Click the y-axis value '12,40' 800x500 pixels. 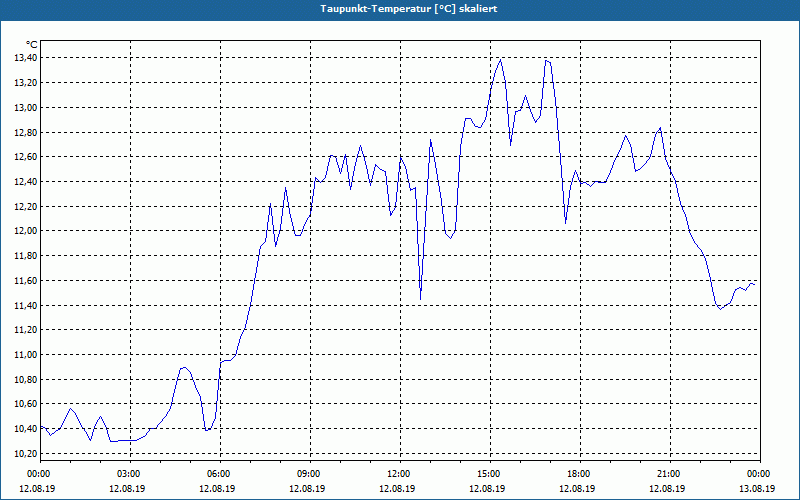pyautogui.click(x=25, y=182)
